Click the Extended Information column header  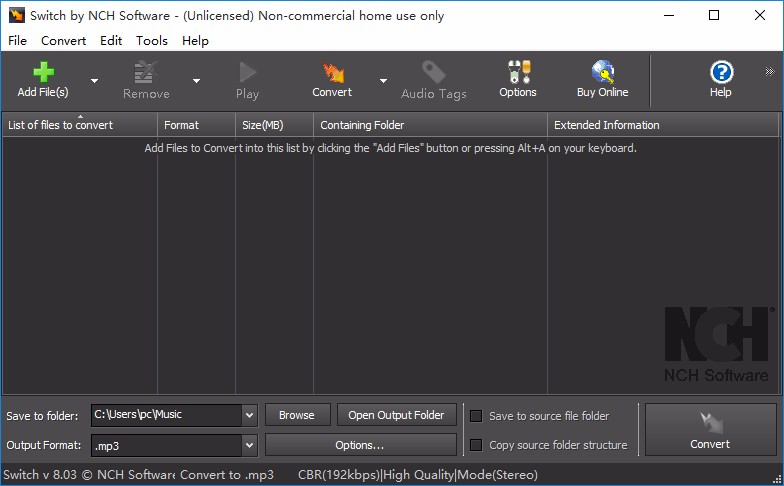[663, 125]
